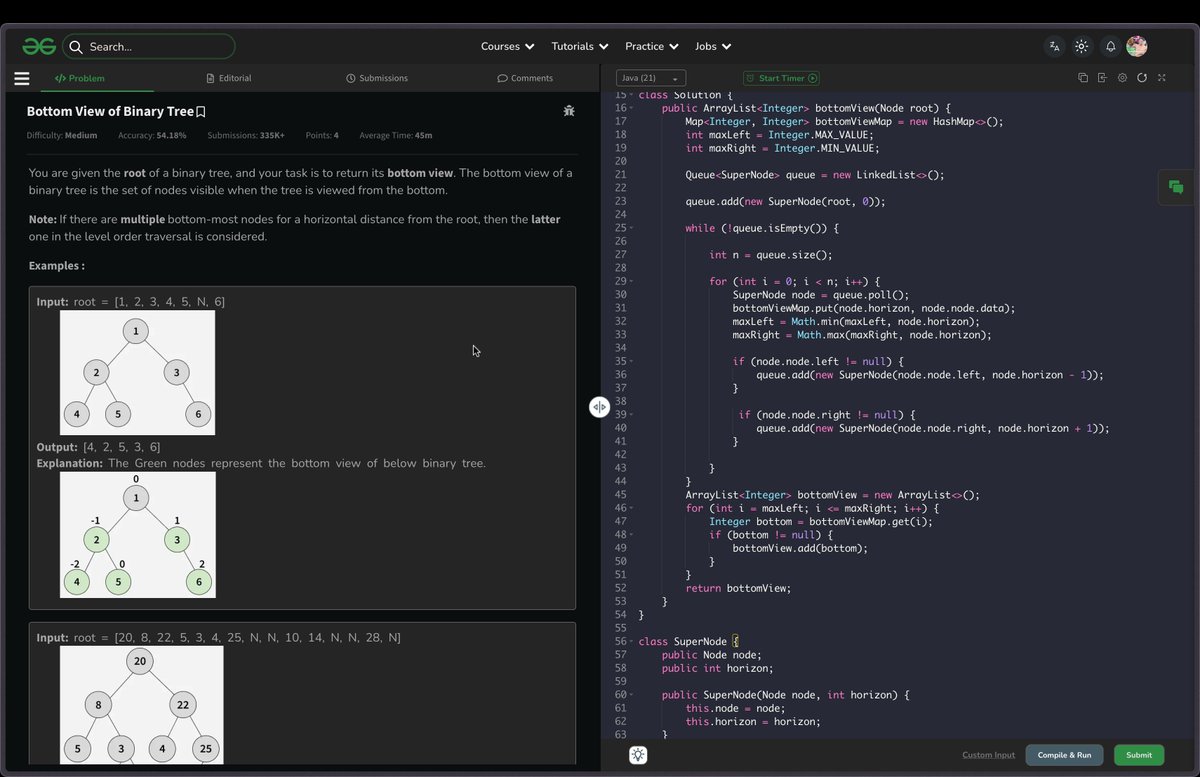Click the problem title Bottom View of Binary Tree
Screen dimensions: 1200x777
point(110,112)
